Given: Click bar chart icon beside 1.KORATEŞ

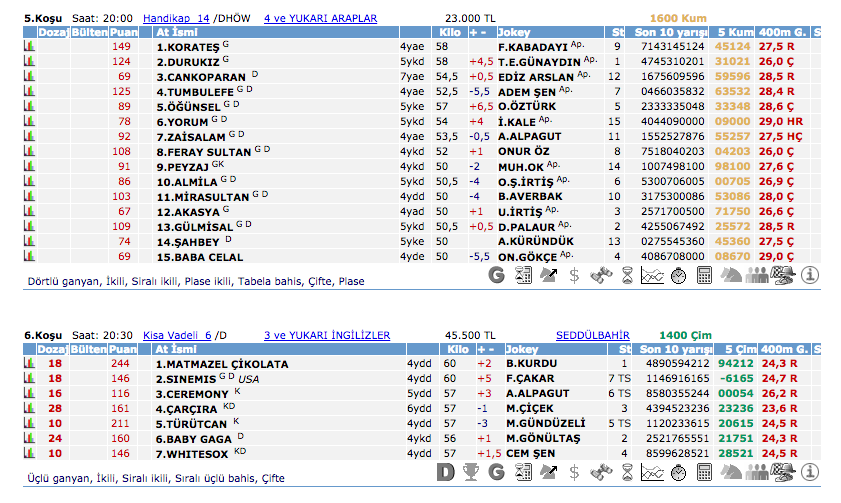Looking at the screenshot, I should (x=28, y=46).
